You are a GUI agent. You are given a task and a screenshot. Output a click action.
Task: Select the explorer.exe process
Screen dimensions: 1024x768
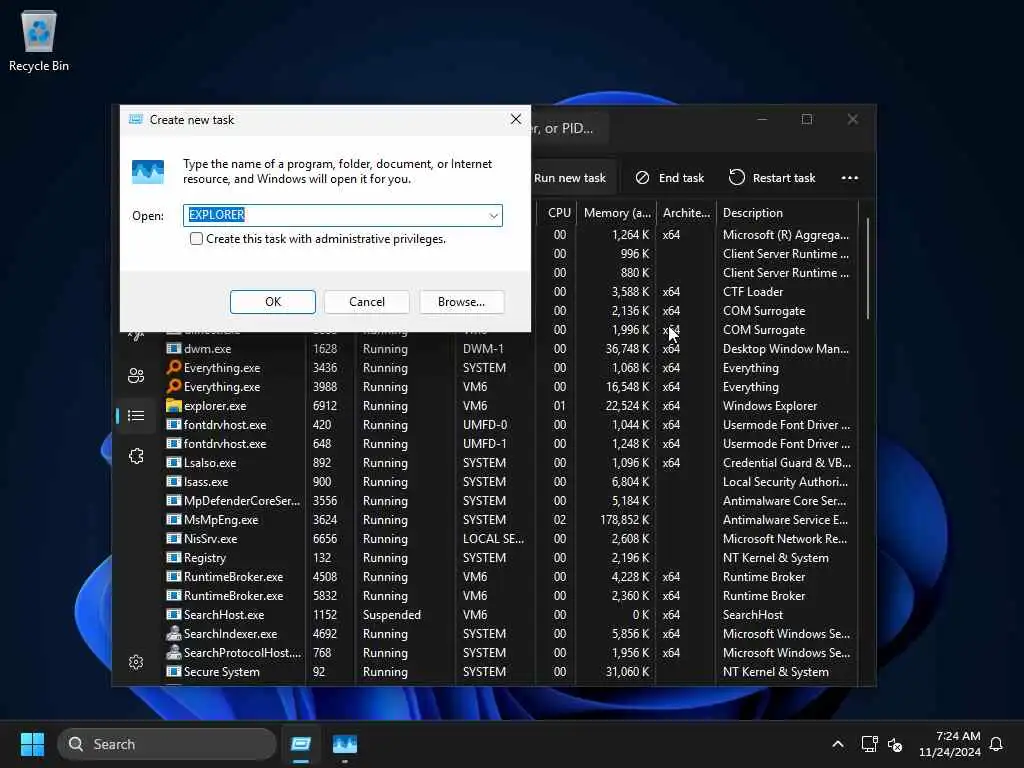509,406
